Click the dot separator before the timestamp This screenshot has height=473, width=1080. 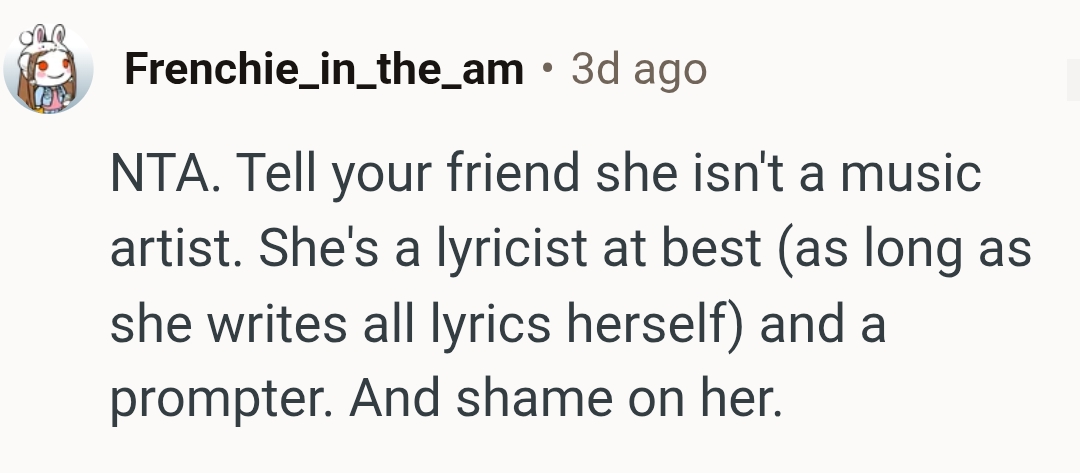coord(546,70)
